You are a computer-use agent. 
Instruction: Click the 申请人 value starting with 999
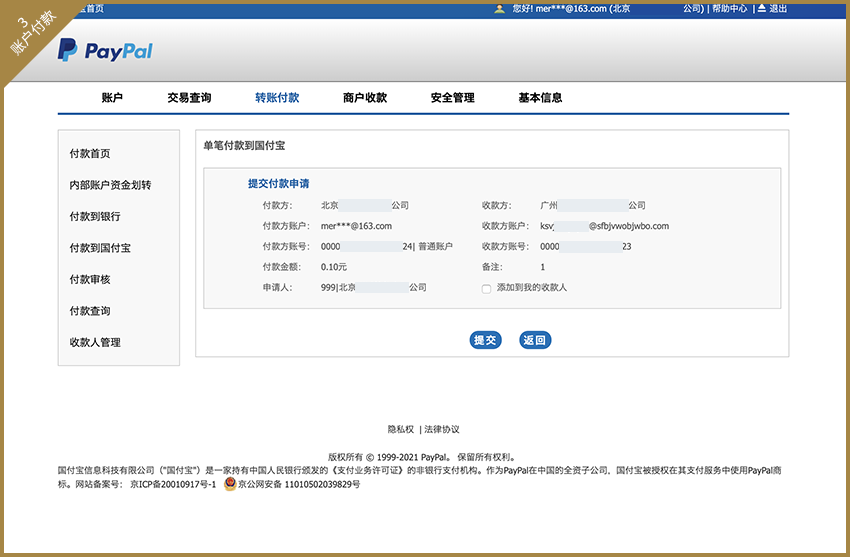pyautogui.click(x=374, y=288)
